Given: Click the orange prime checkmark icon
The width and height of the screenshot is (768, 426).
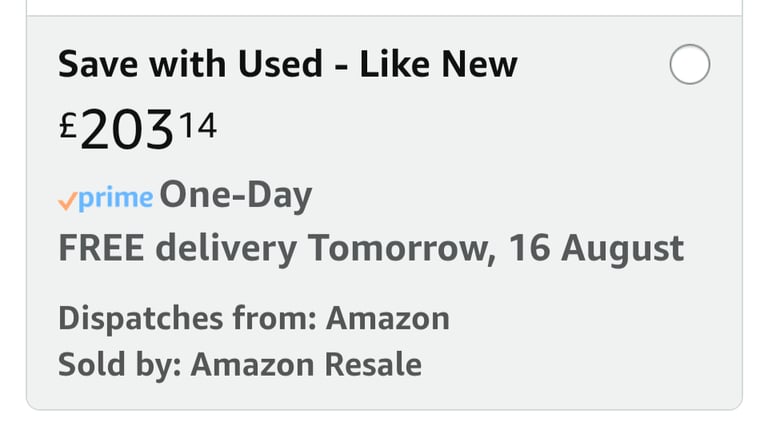Looking at the screenshot, I should [68, 201].
